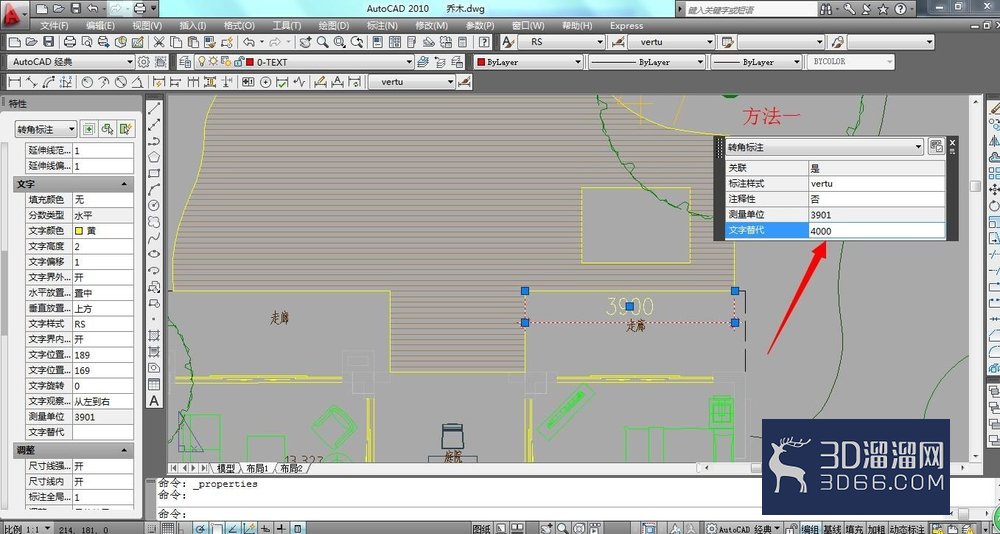Open the RS text style dropdown
This screenshot has height=534, width=1000.
[x=561, y=42]
